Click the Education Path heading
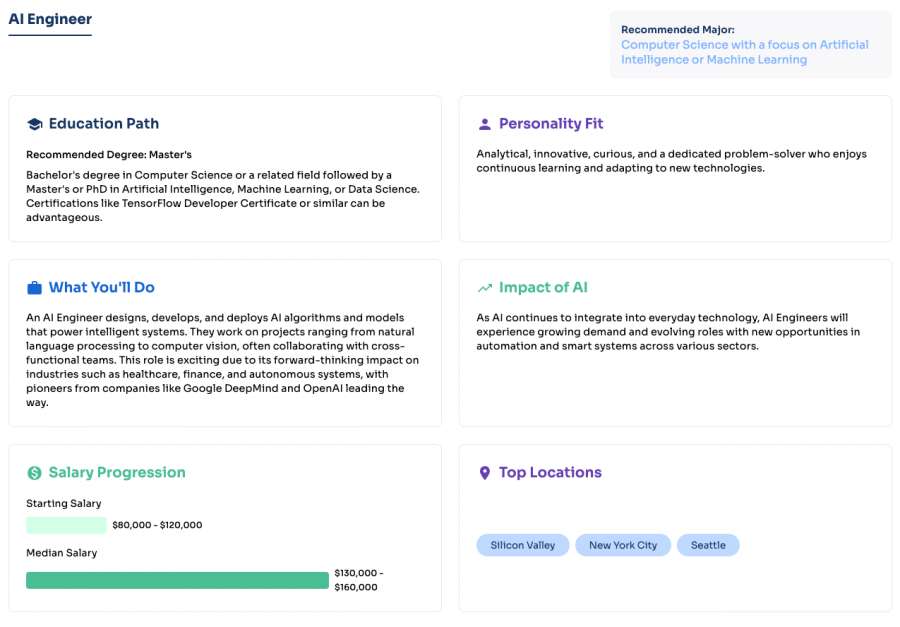 [104, 124]
